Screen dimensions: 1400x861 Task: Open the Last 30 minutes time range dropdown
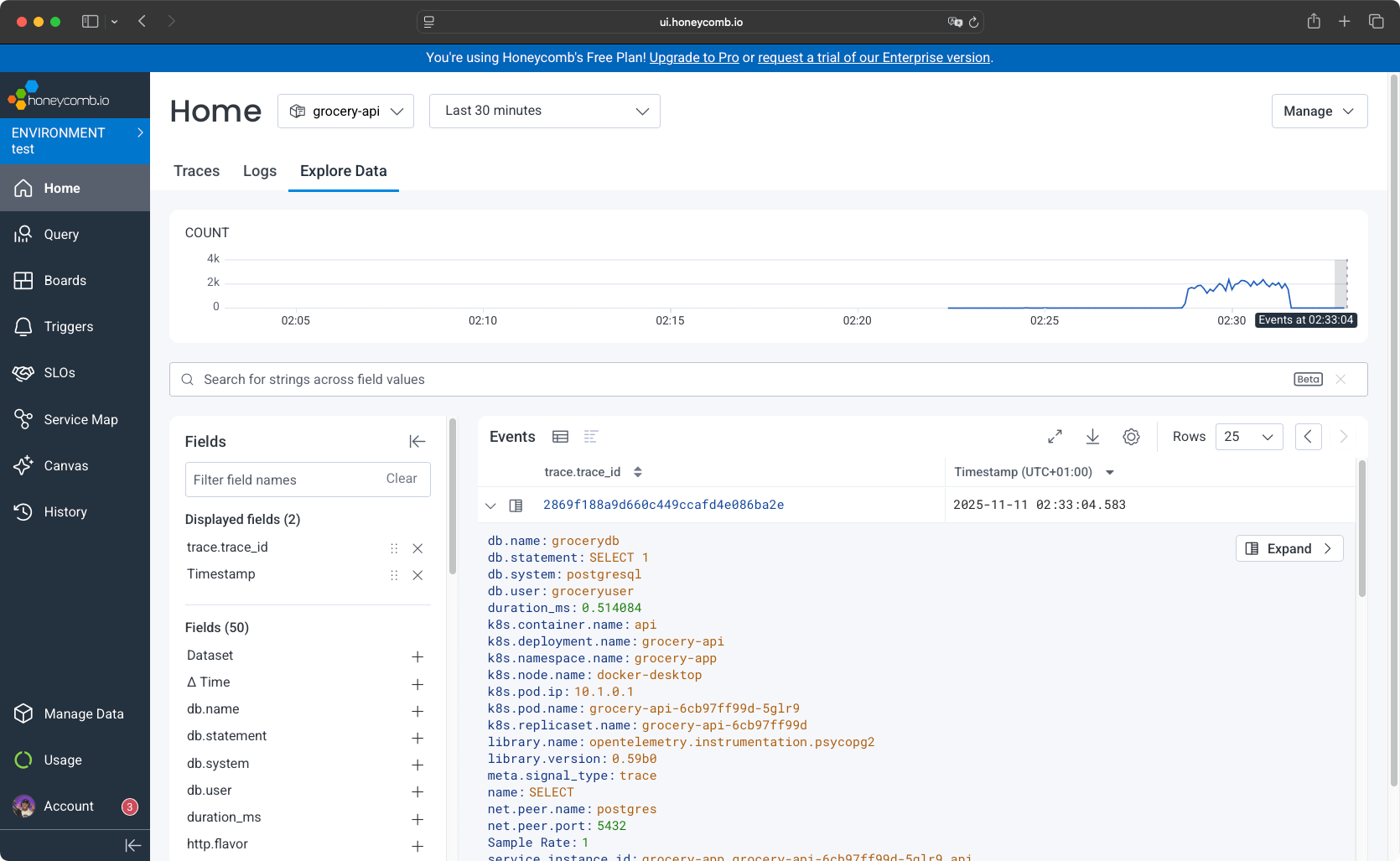click(x=544, y=112)
